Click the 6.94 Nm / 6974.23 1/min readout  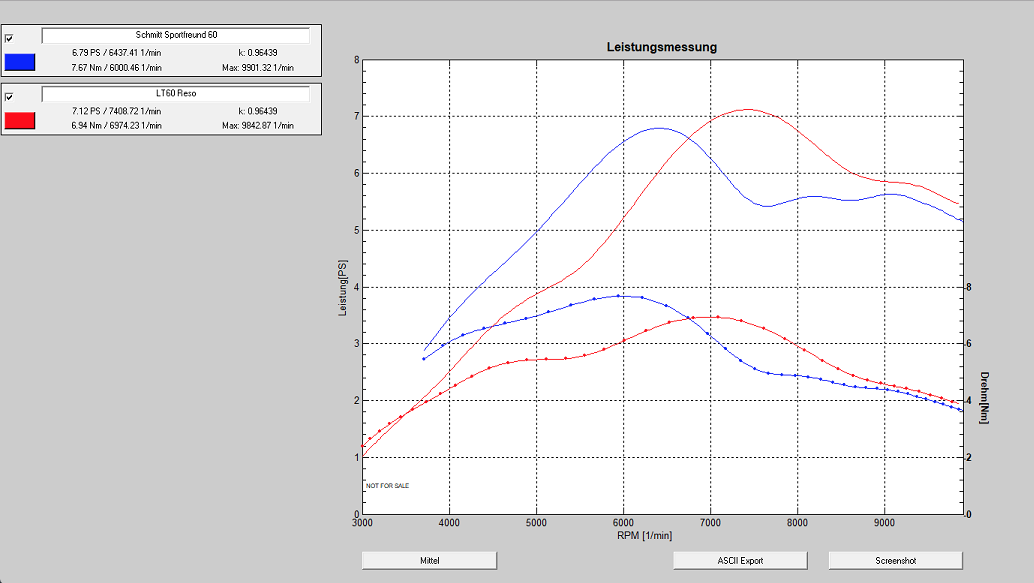(116, 126)
